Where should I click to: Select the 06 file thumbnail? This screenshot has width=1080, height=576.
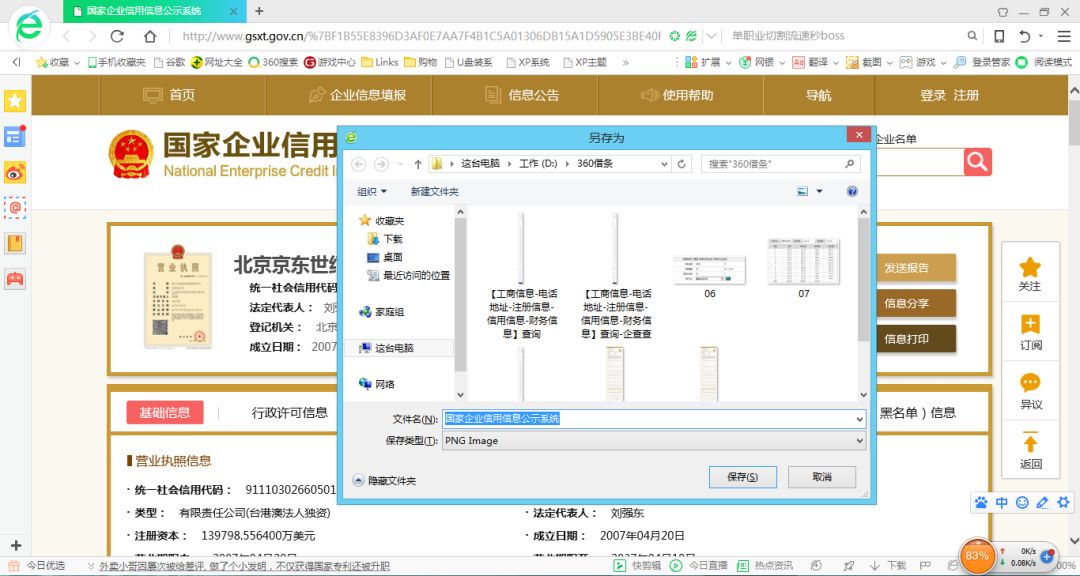tap(709, 276)
